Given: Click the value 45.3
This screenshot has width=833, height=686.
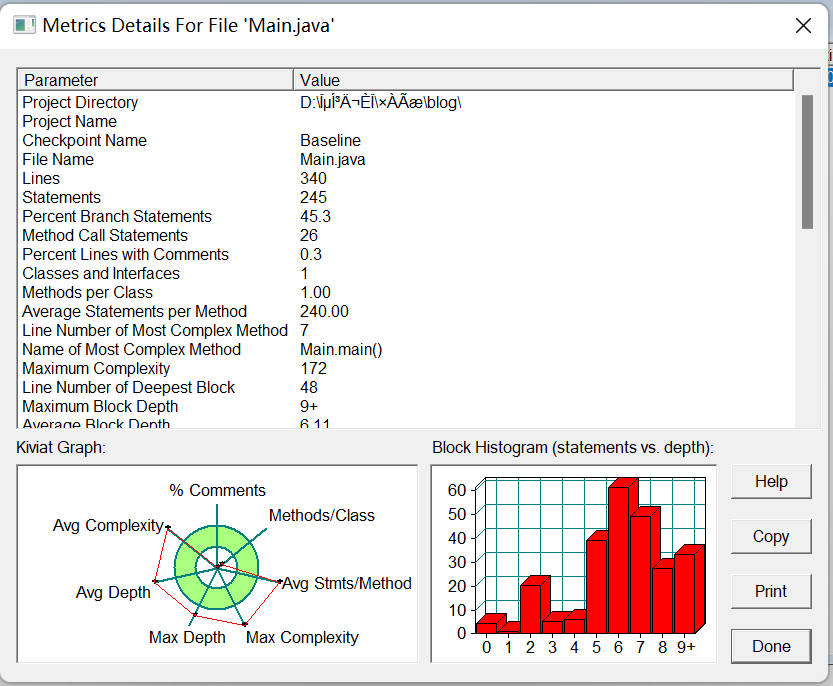Looking at the screenshot, I should click(316, 216).
